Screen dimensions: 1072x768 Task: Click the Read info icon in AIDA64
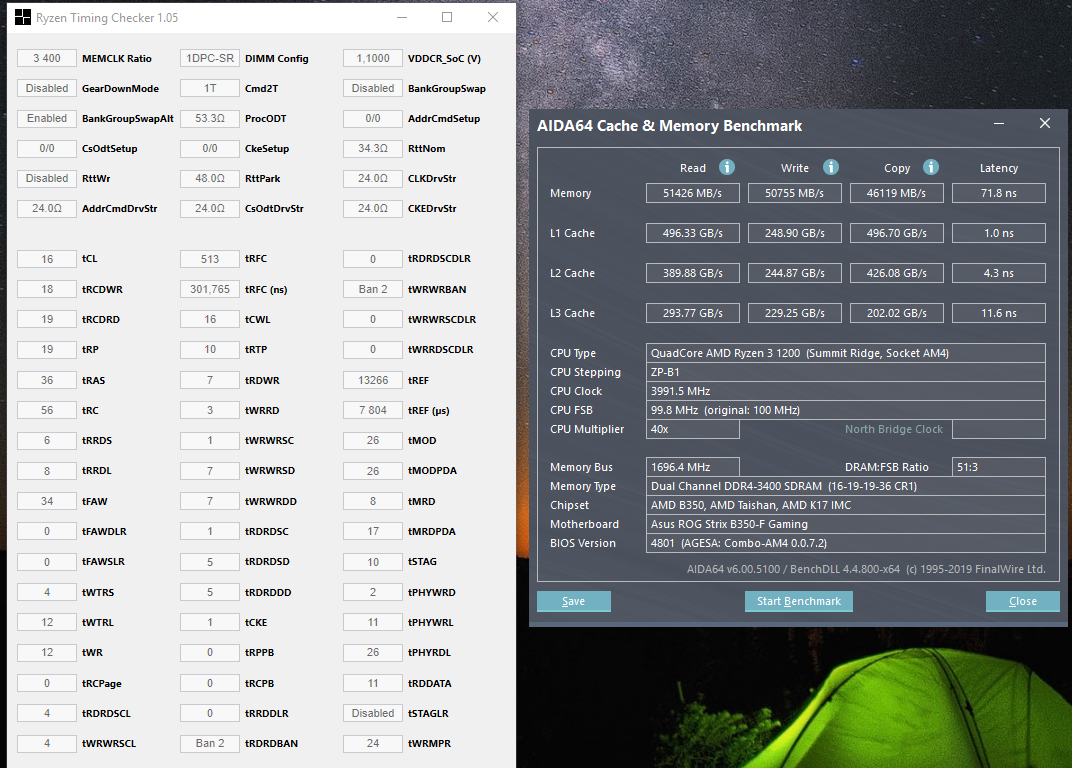pos(727,168)
